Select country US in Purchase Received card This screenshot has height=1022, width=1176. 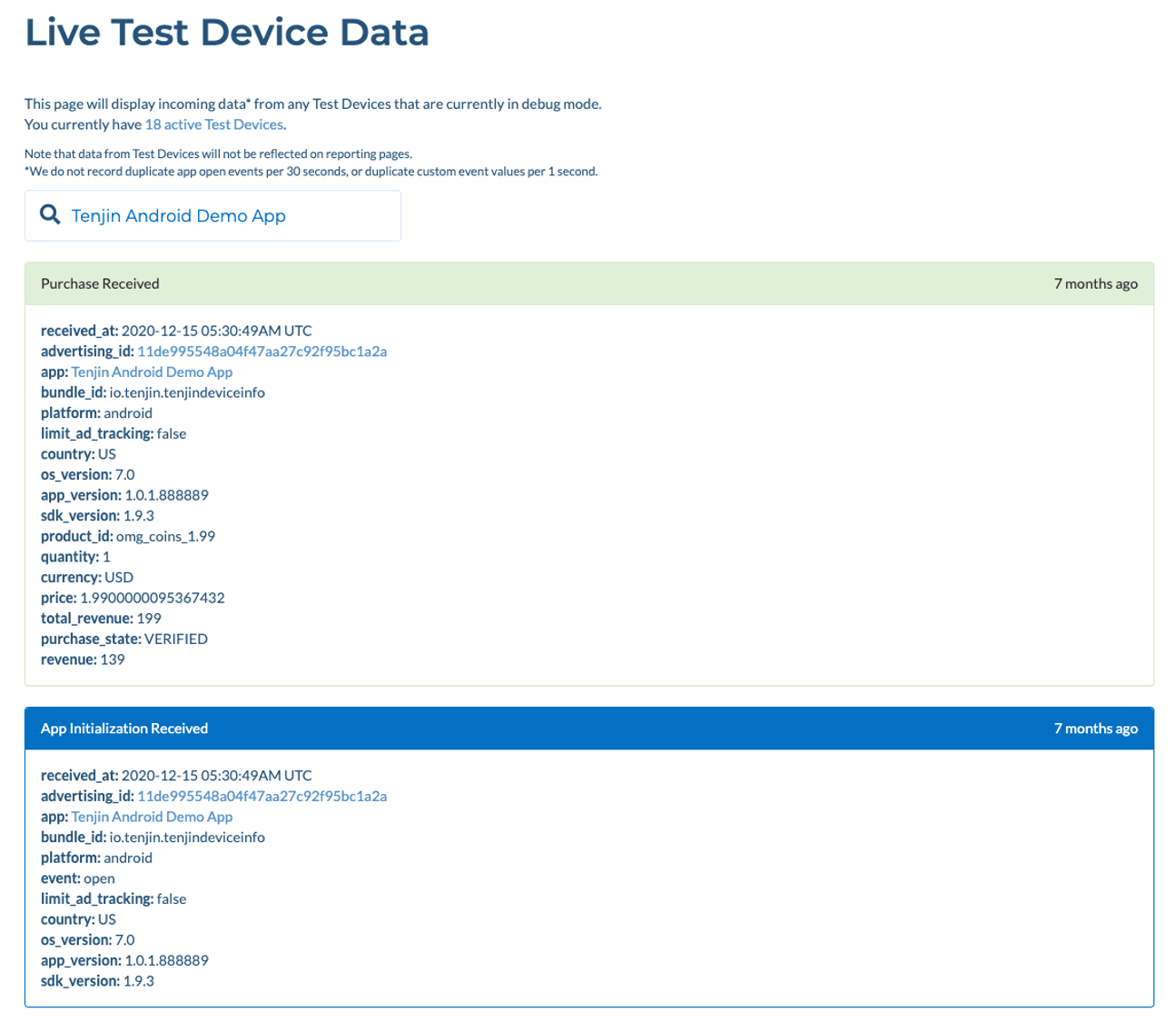click(107, 454)
